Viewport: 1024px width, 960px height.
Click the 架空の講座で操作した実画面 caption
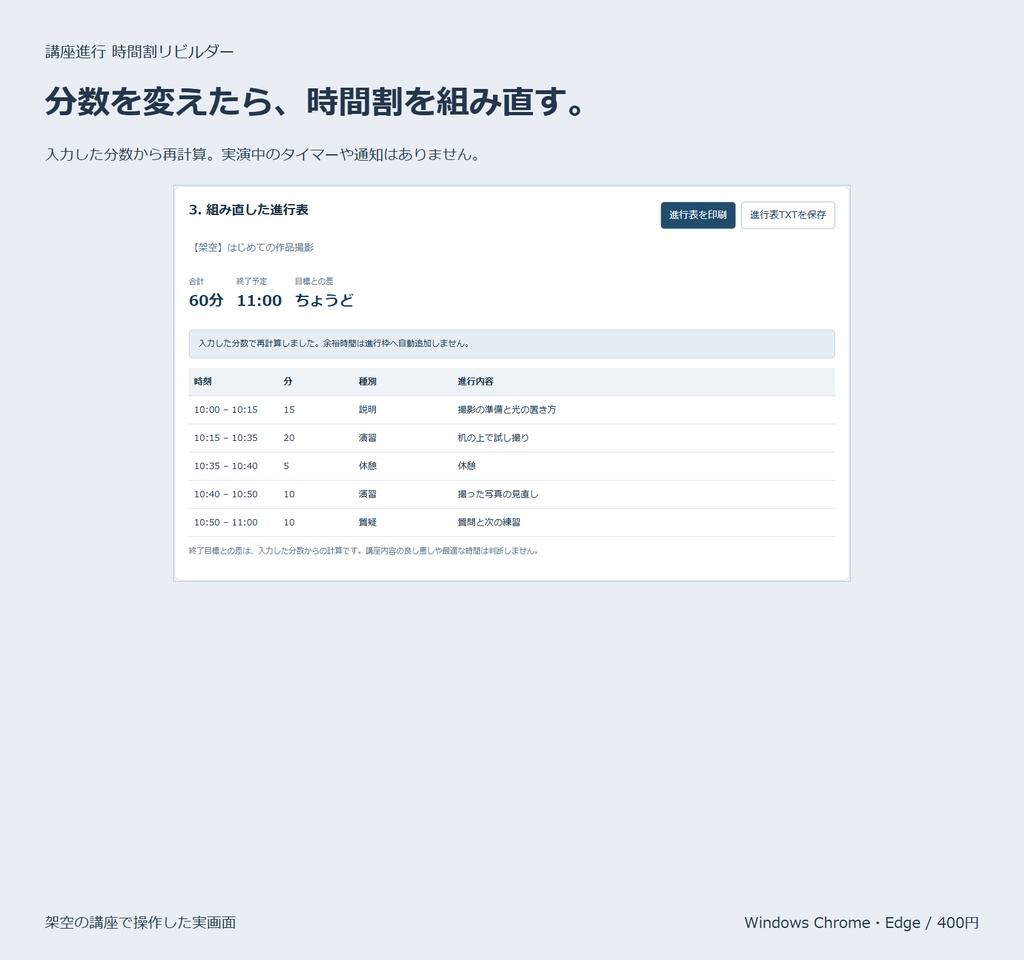coord(140,923)
